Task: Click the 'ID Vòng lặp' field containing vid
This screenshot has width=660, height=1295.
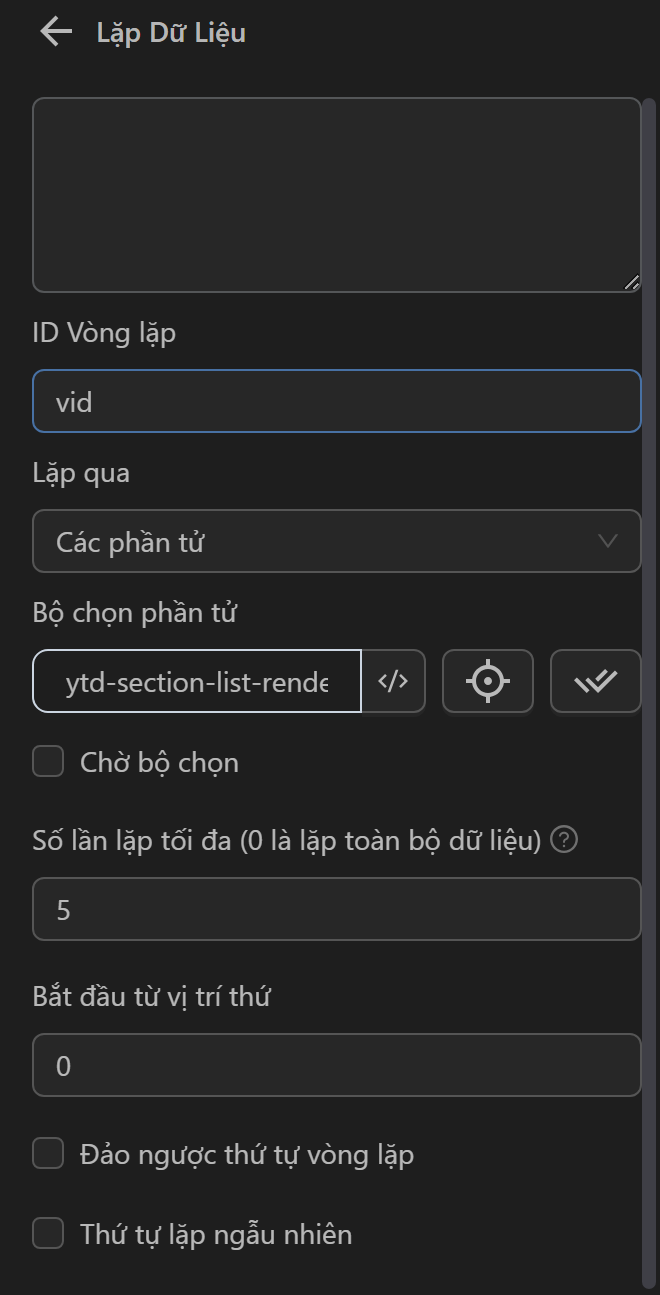Action: coord(337,400)
